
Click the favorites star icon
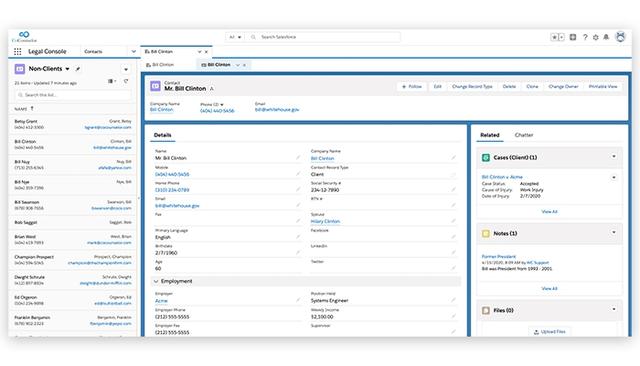pos(554,37)
